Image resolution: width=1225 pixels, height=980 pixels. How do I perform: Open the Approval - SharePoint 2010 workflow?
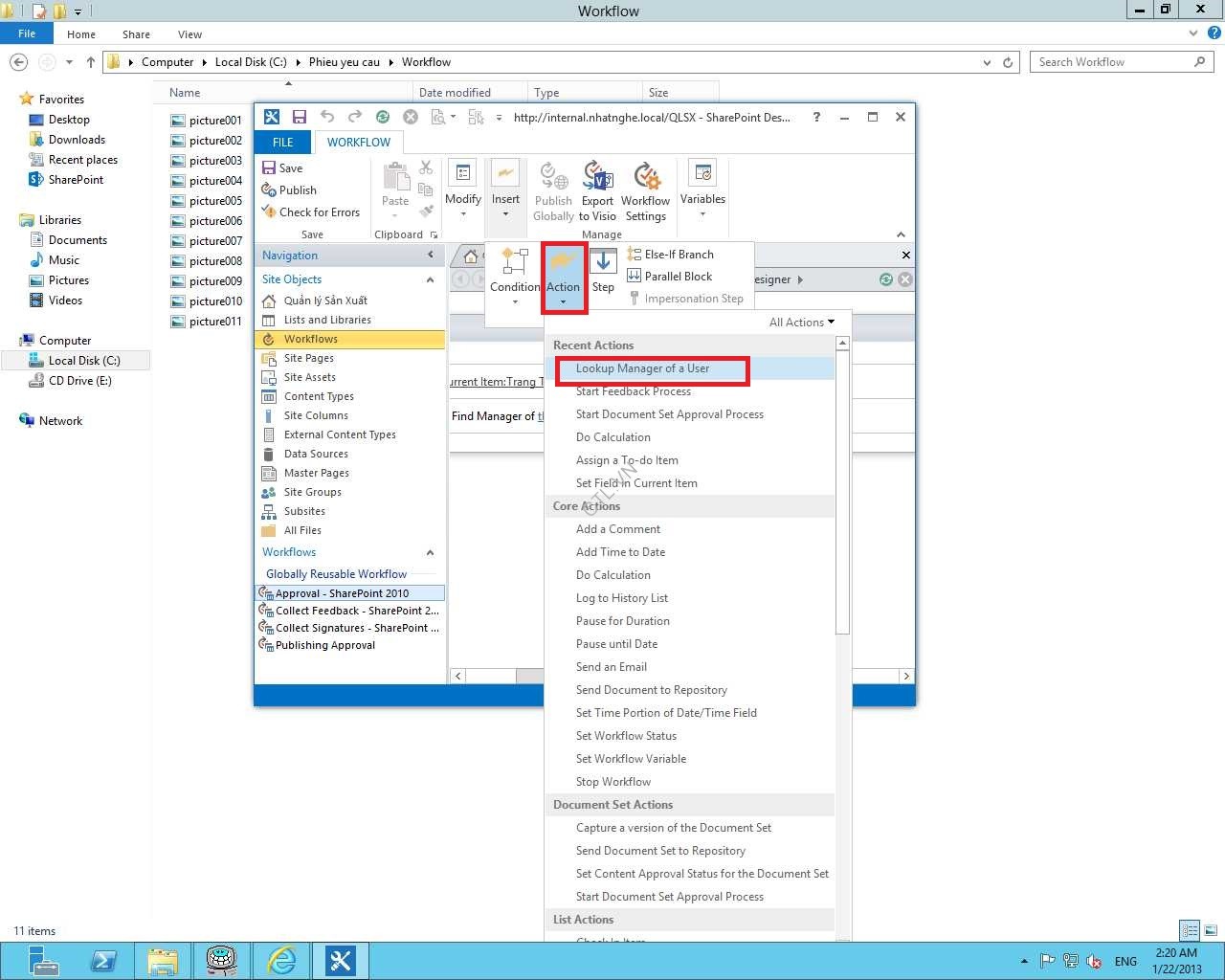[x=342, y=593]
